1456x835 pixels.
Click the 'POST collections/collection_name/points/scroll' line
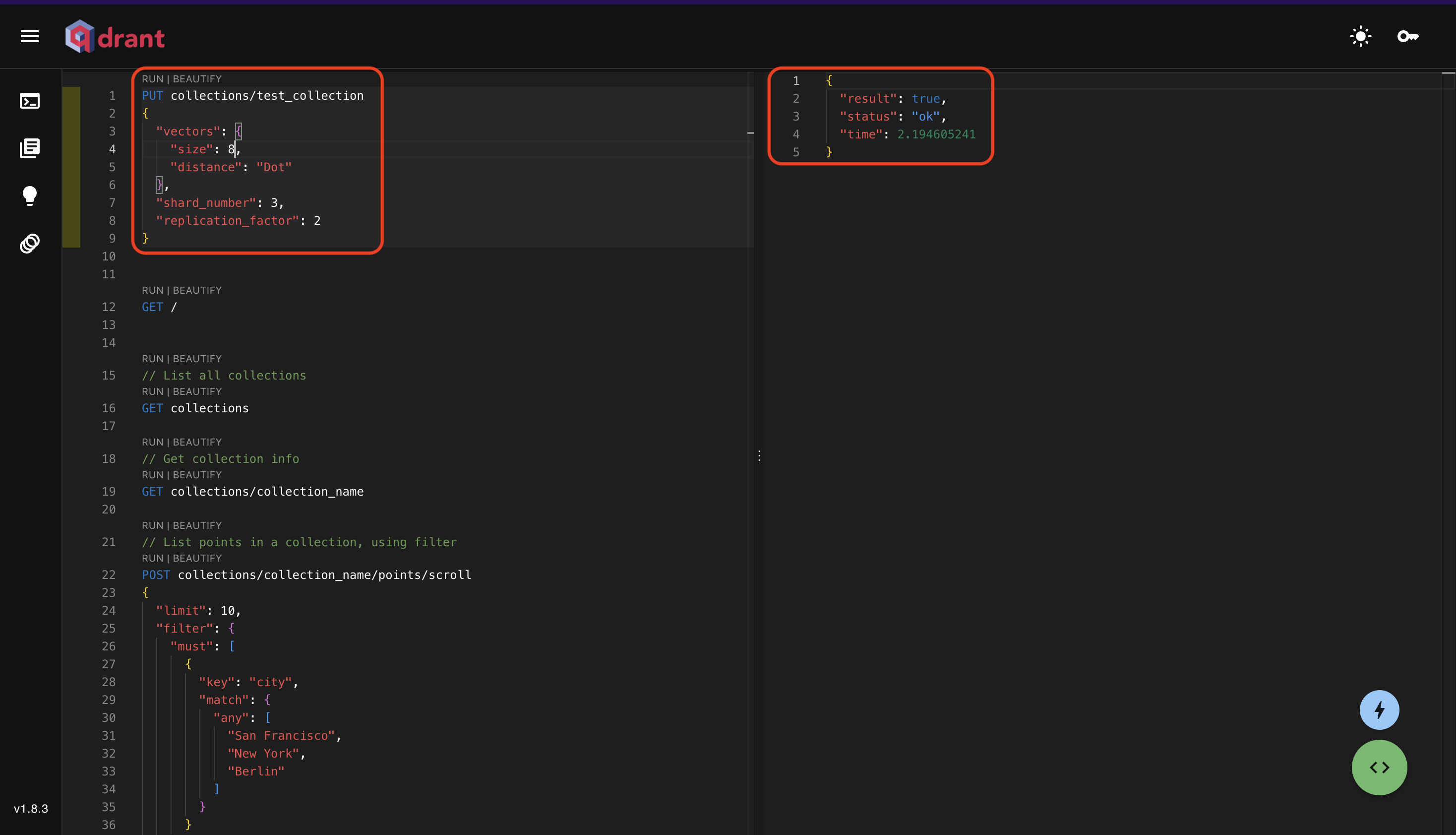click(306, 575)
